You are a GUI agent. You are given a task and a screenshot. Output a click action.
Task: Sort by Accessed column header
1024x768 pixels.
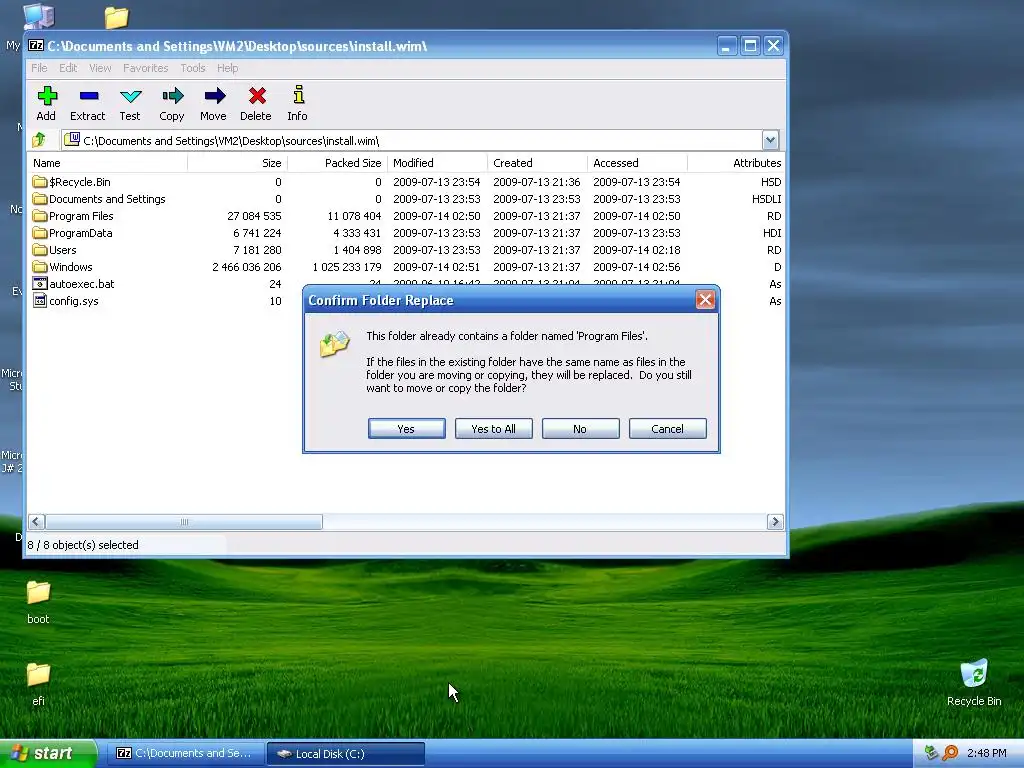point(637,163)
